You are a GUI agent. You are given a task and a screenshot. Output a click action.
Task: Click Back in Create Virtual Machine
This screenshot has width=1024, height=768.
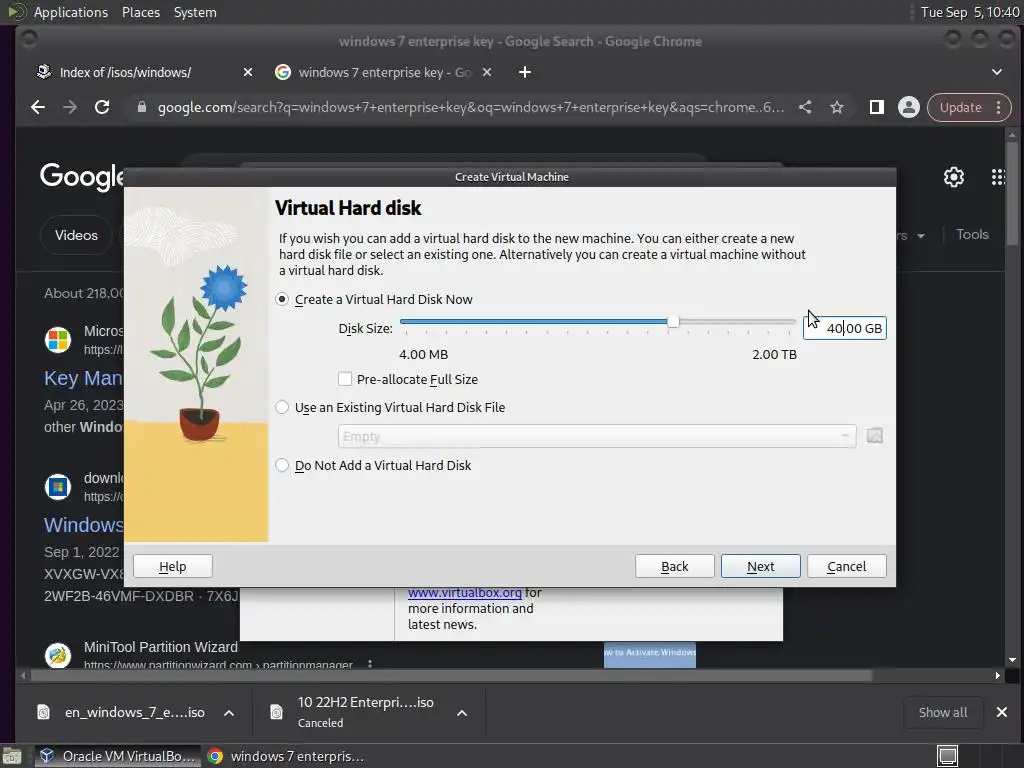[675, 566]
